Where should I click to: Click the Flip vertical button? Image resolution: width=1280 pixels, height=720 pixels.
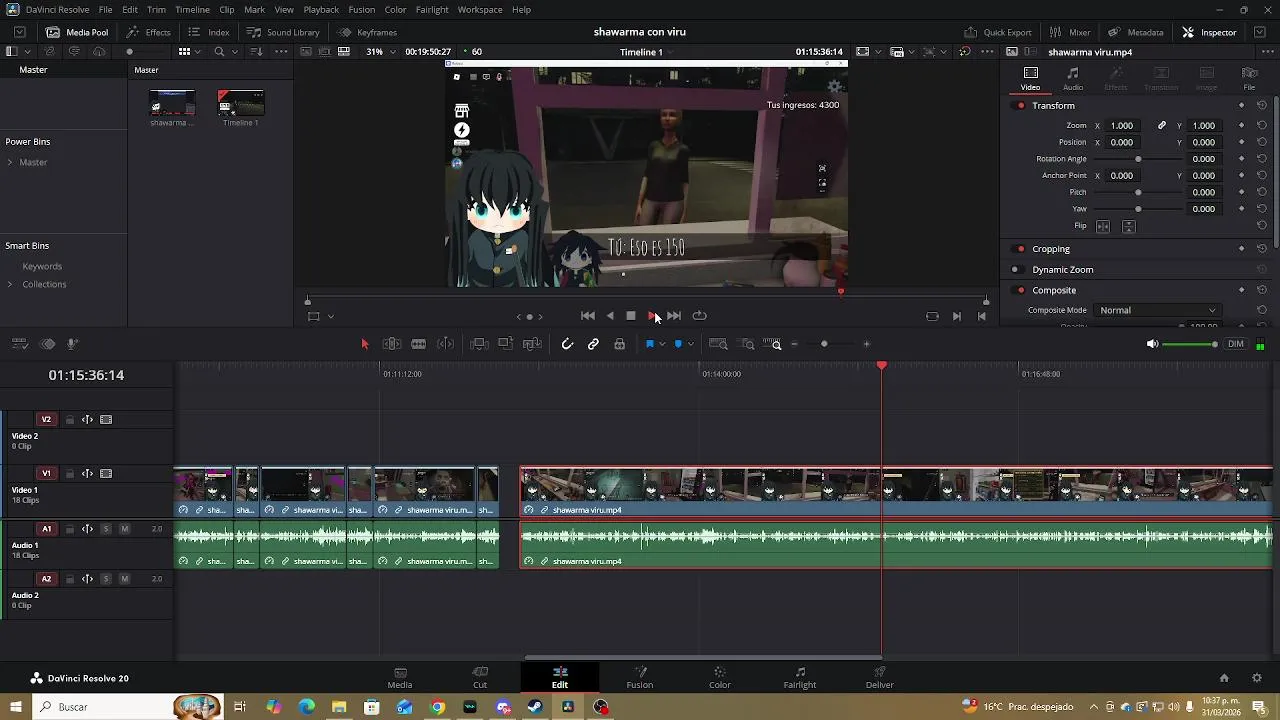[x=1128, y=226]
